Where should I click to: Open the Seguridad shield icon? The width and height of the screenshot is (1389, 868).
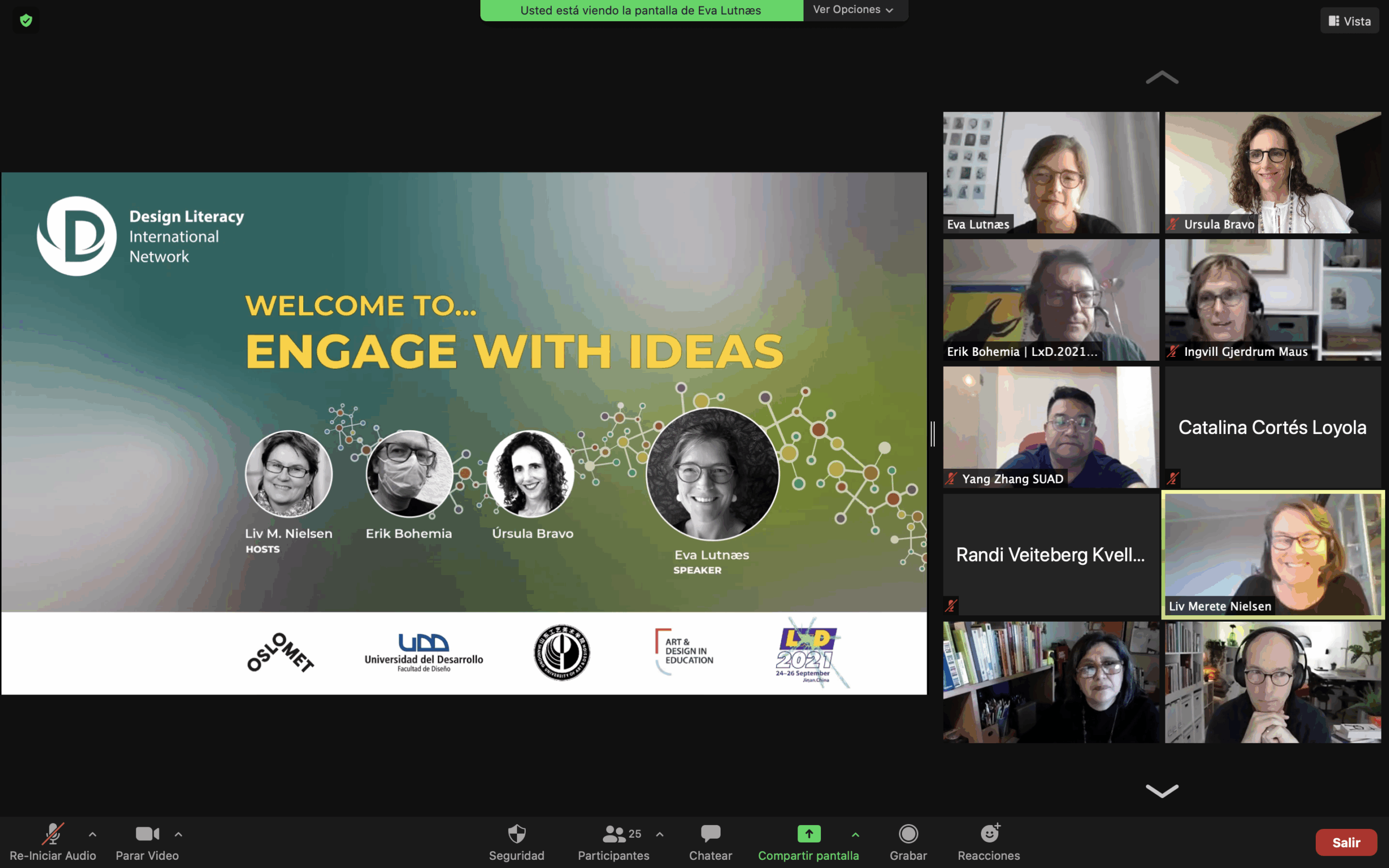(x=517, y=834)
